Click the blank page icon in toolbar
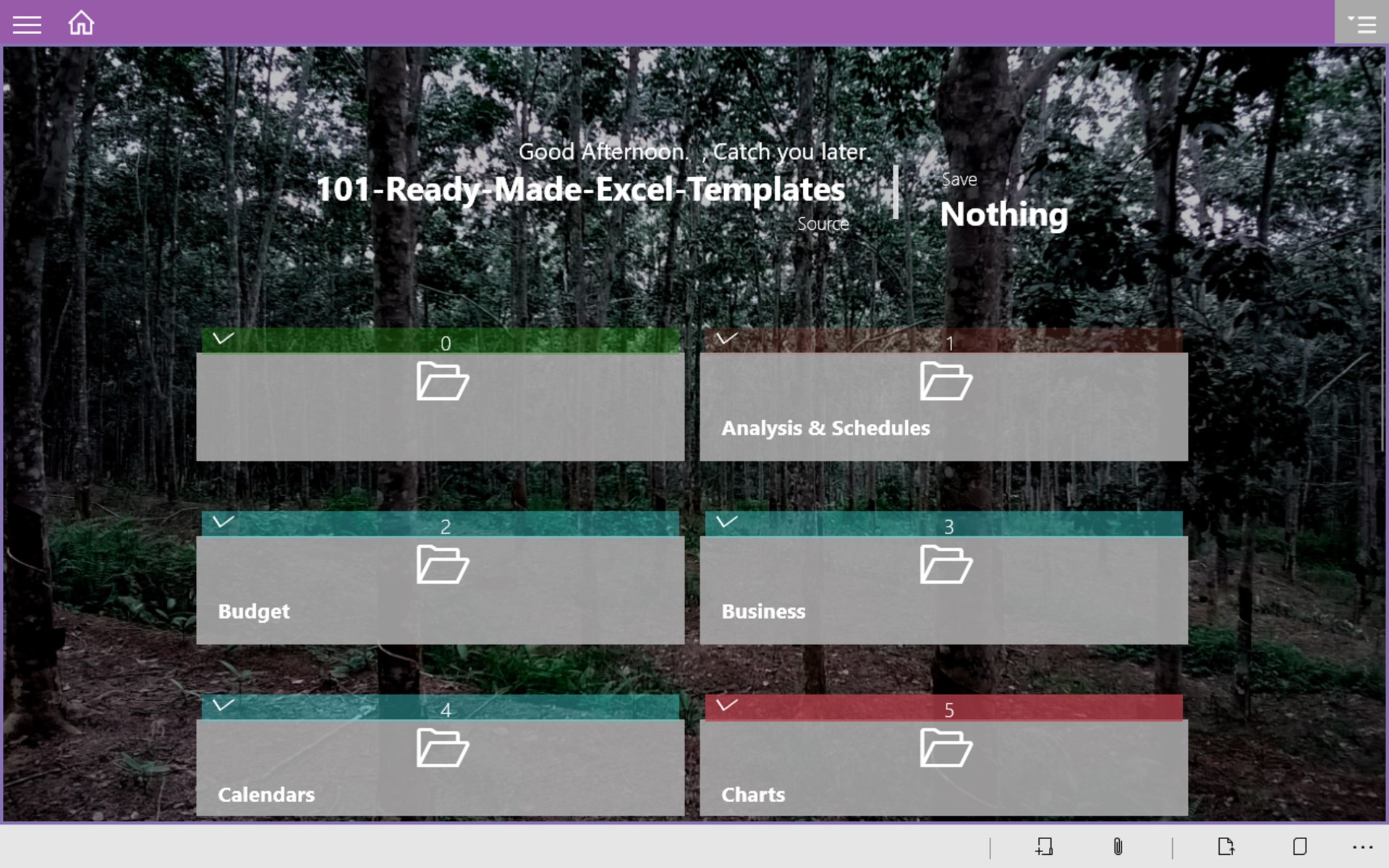 tap(1299, 846)
